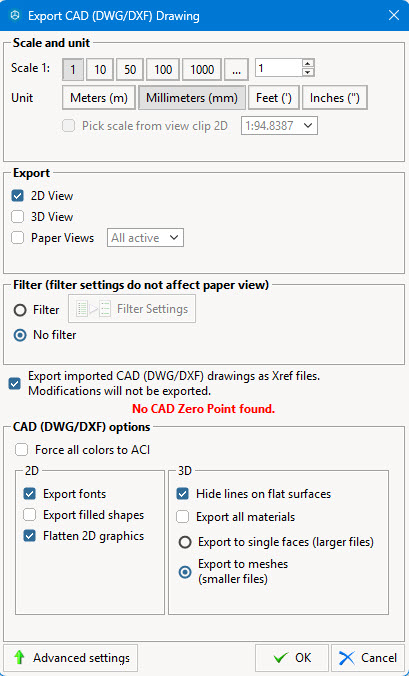Decrease scale value with down spinner arrow
This screenshot has width=409, height=676.
(307, 72)
